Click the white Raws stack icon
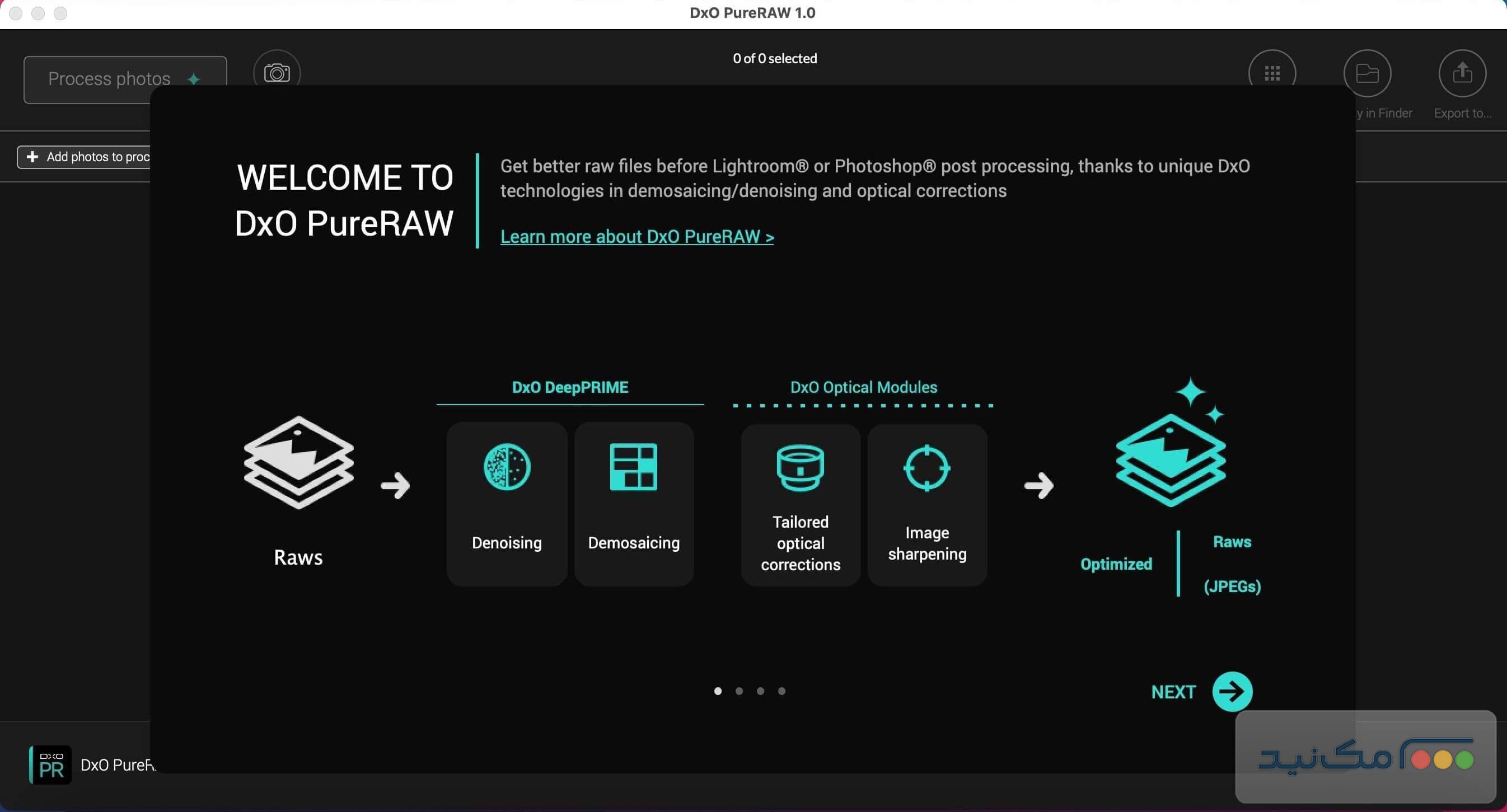Screen dimensions: 1507x812 [x=298, y=462]
